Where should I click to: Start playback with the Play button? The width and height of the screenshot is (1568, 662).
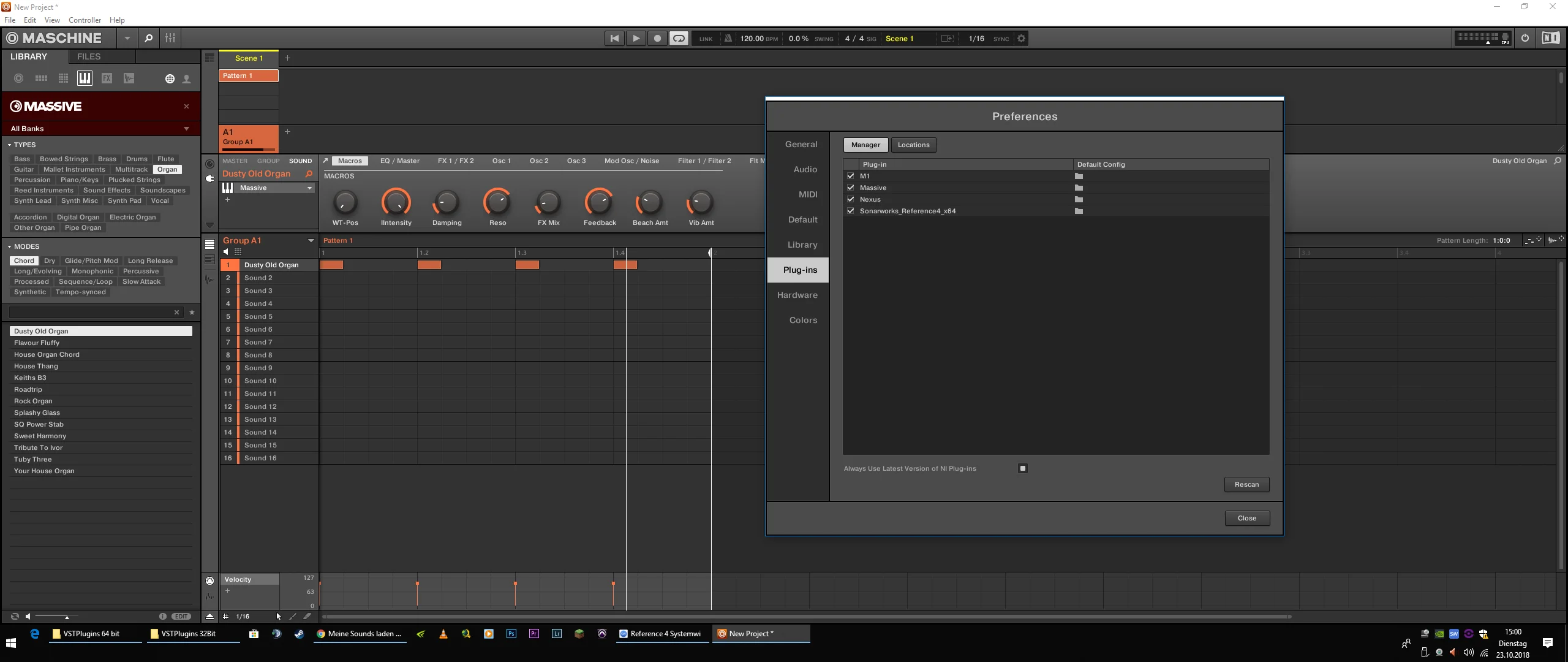(x=636, y=39)
